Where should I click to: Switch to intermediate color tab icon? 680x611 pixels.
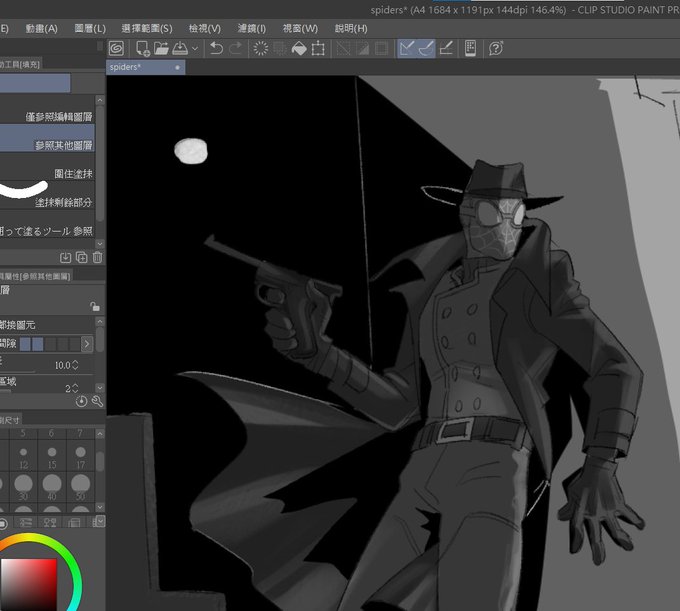pyautogui.click(x=50, y=522)
